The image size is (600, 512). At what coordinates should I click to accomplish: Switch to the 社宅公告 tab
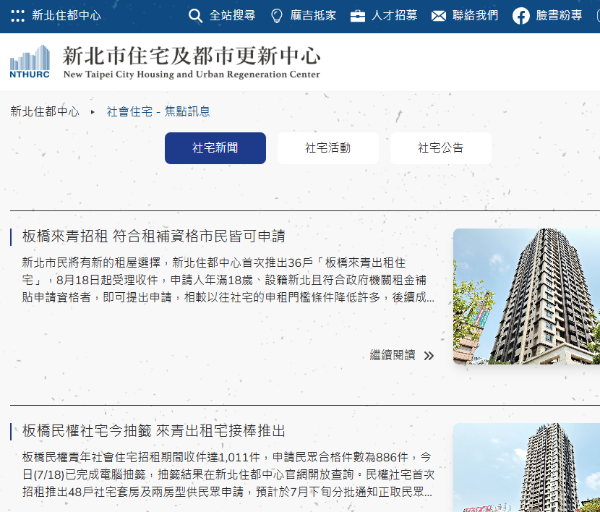[441, 148]
